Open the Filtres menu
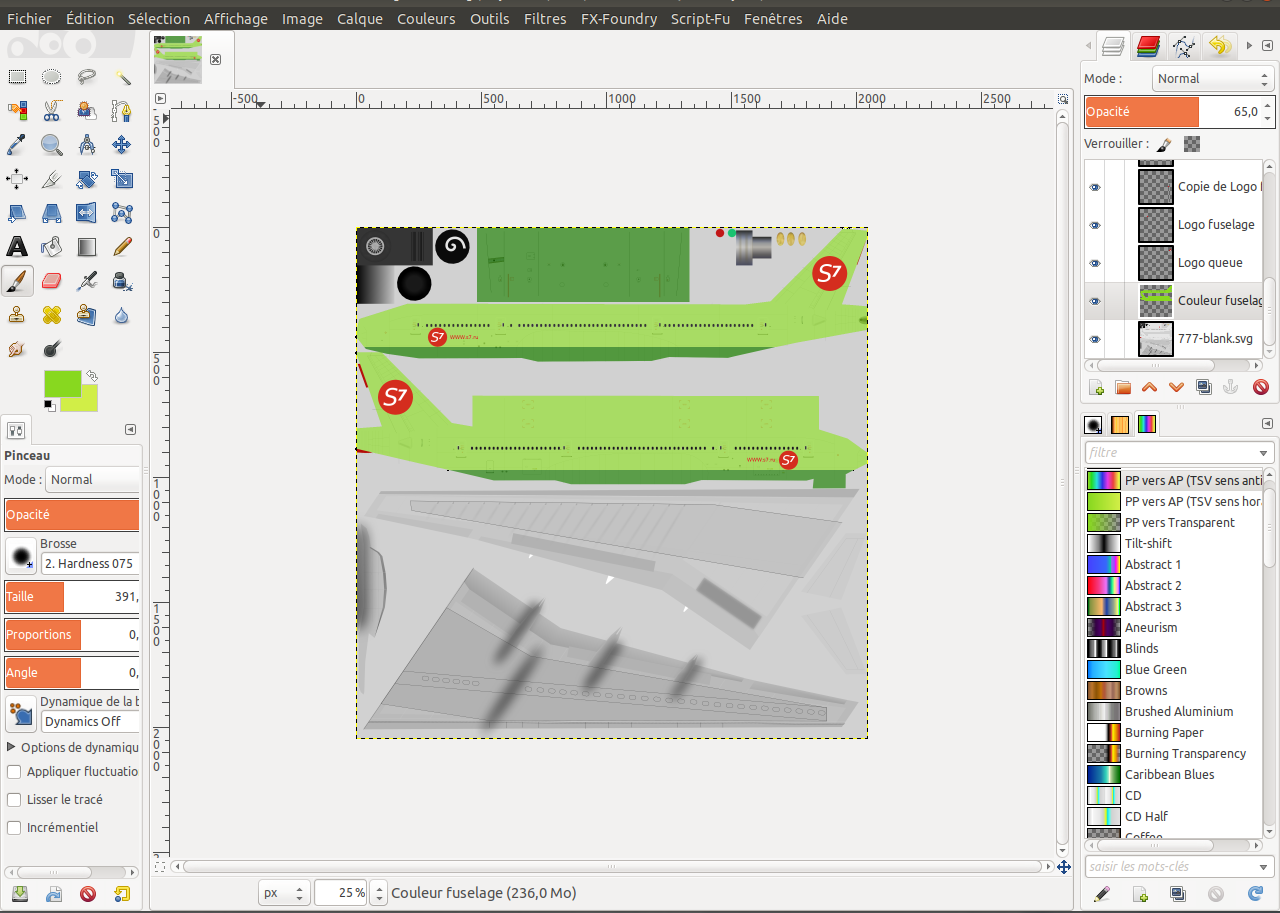This screenshot has height=913, width=1280. tap(546, 18)
